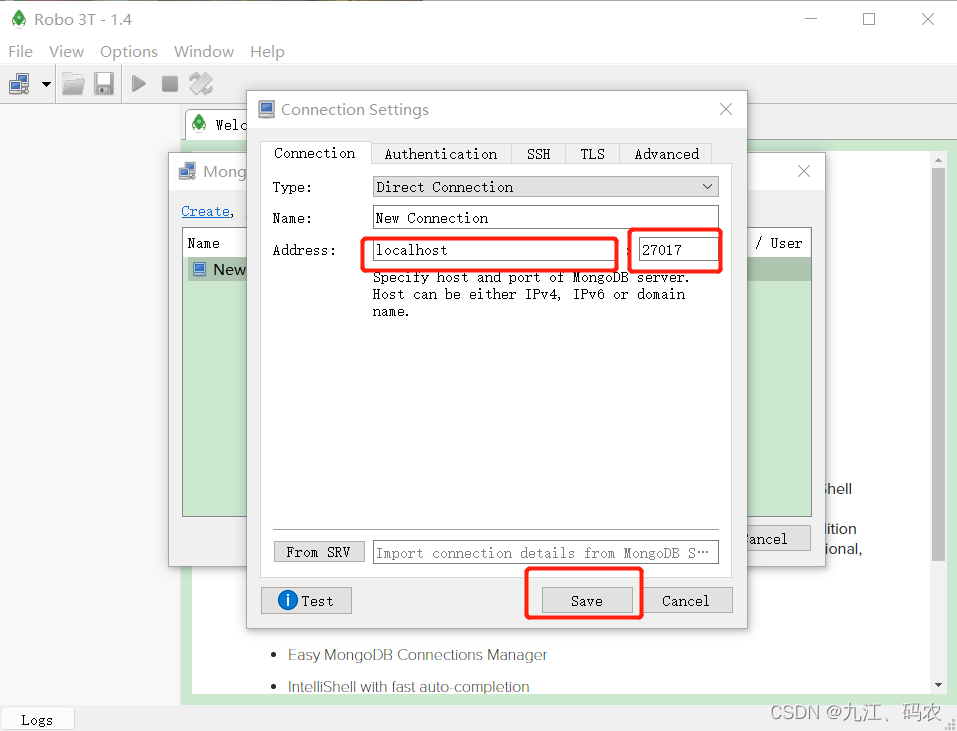
Task: Click 'IntelliShell with fast auto-completion' text
Action: 408,686
